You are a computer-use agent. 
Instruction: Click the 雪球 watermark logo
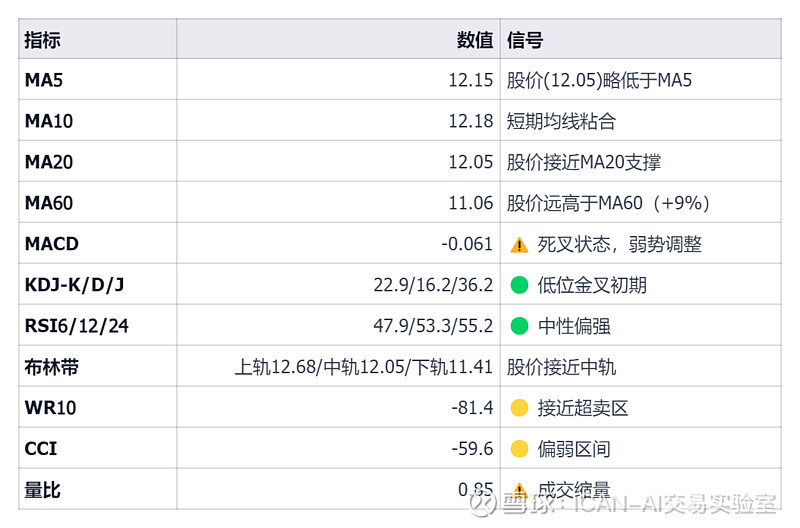486,503
